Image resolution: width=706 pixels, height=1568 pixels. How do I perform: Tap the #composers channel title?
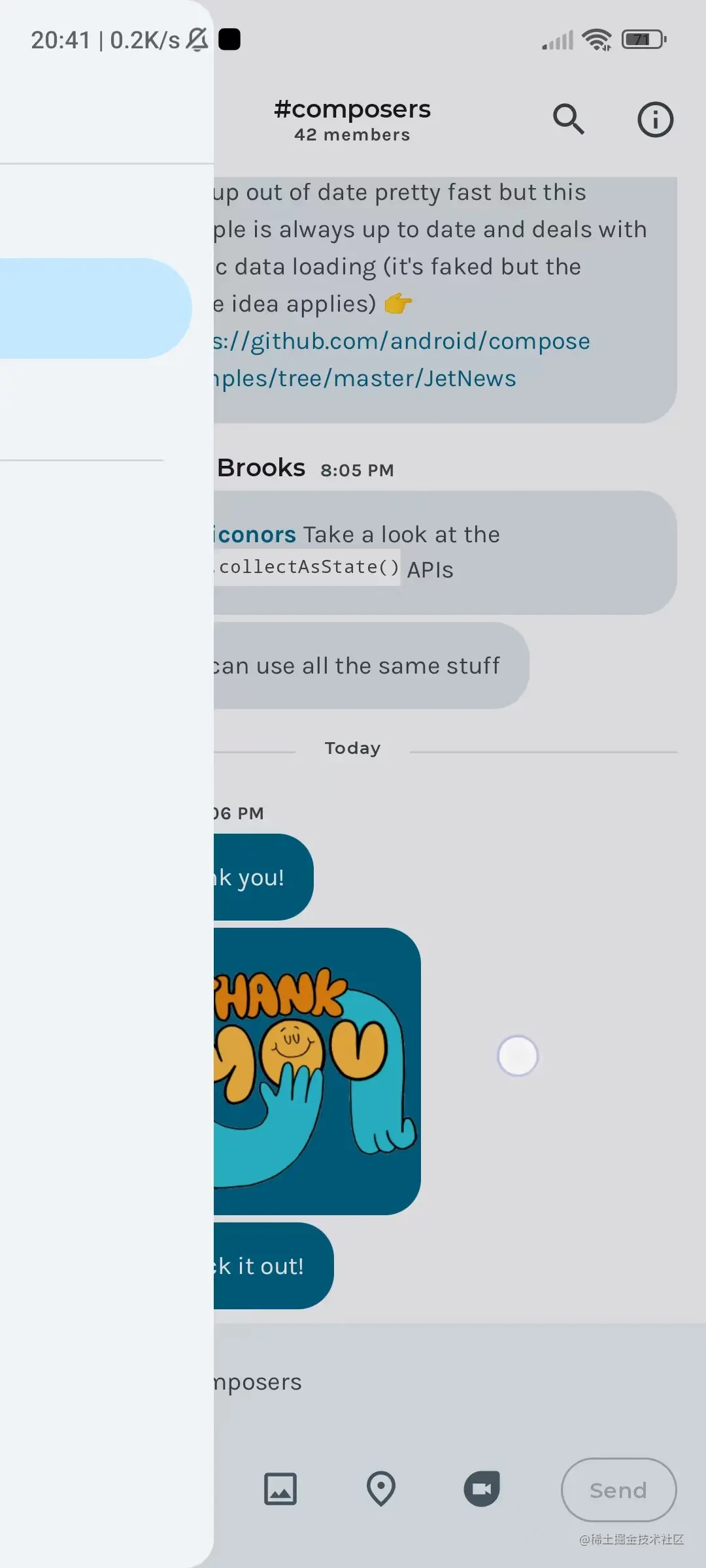(x=352, y=109)
